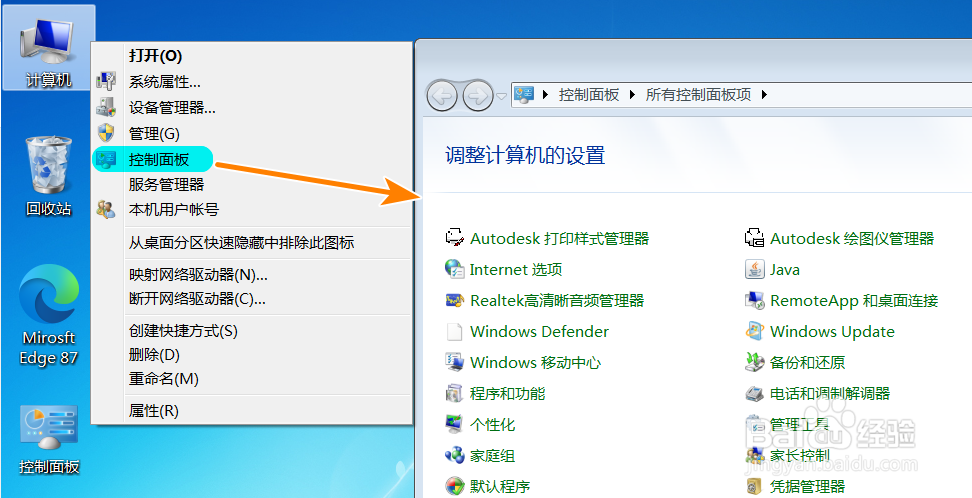
Task: Open the 控制面板 desktop shortcut icon
Action: (x=48, y=440)
